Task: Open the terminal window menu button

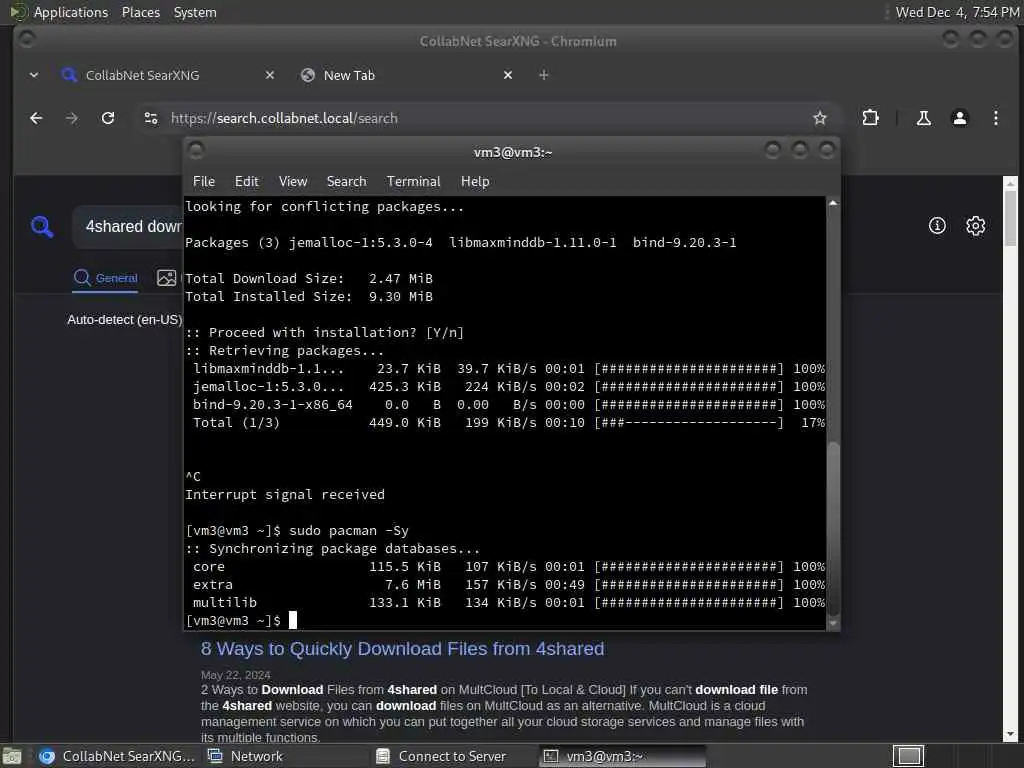Action: [196, 151]
